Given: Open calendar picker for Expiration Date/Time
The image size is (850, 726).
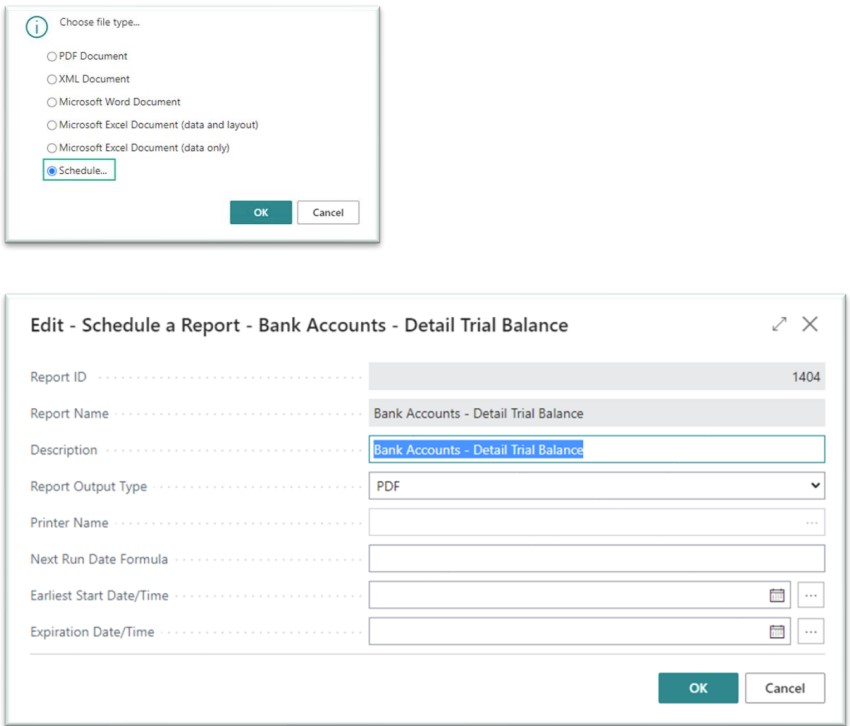Looking at the screenshot, I should tap(777, 632).
